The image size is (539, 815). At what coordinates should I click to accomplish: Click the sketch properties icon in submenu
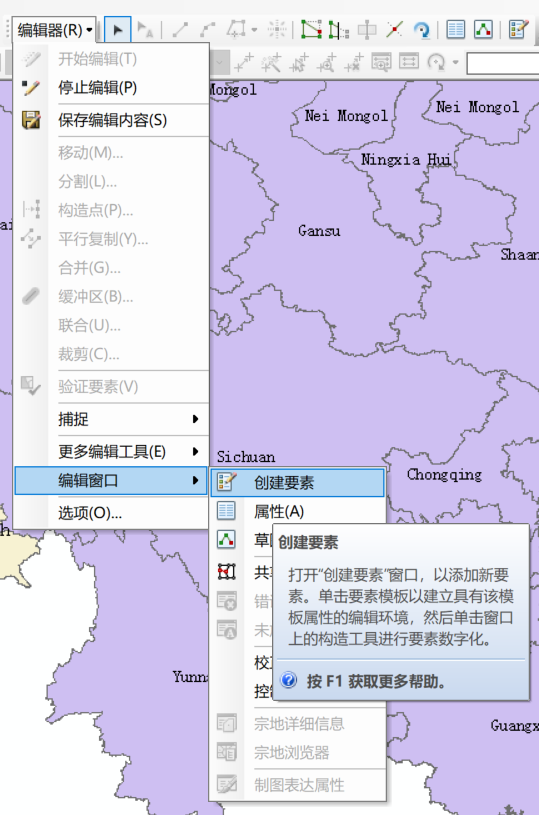tap(227, 540)
